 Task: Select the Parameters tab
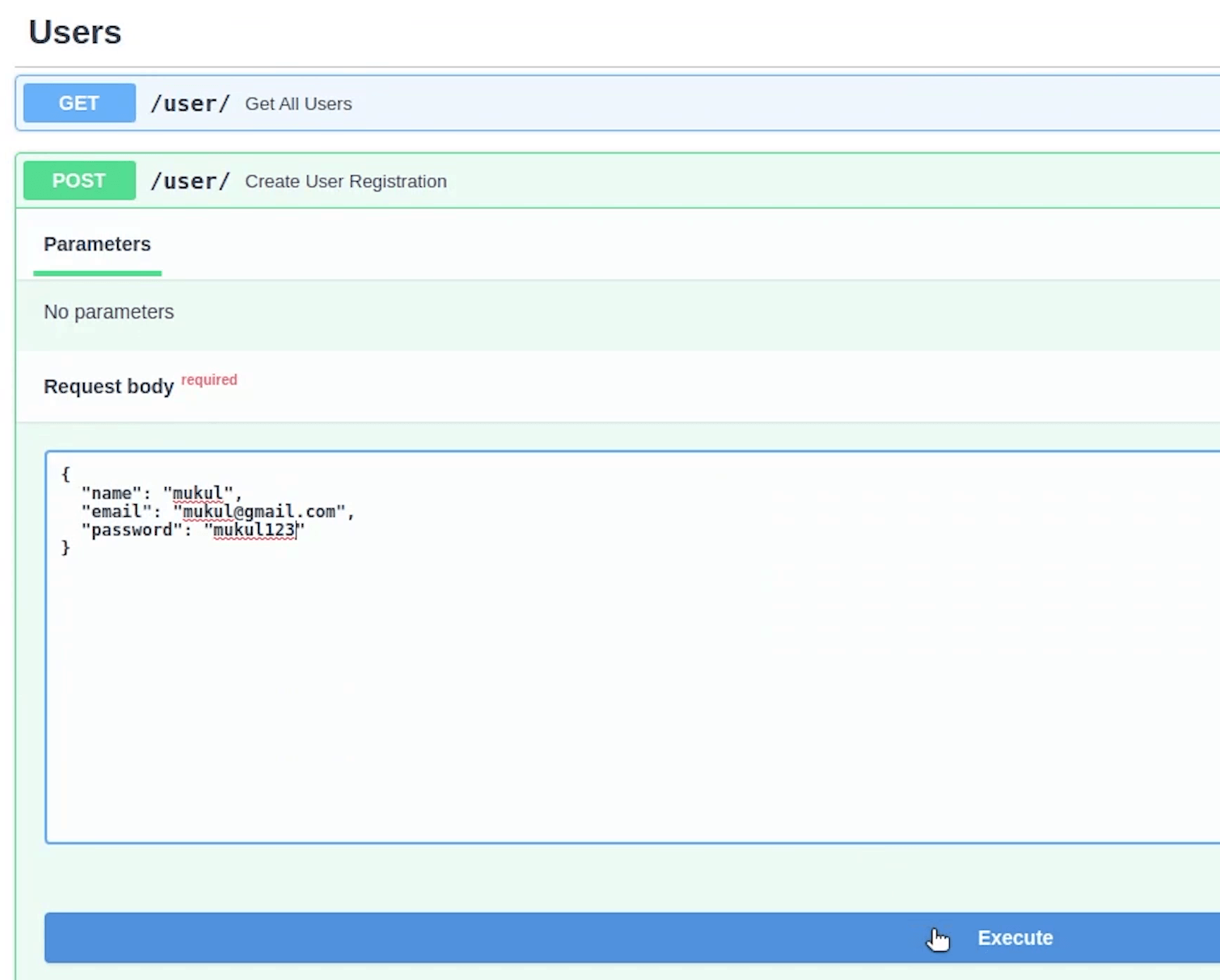coord(97,244)
